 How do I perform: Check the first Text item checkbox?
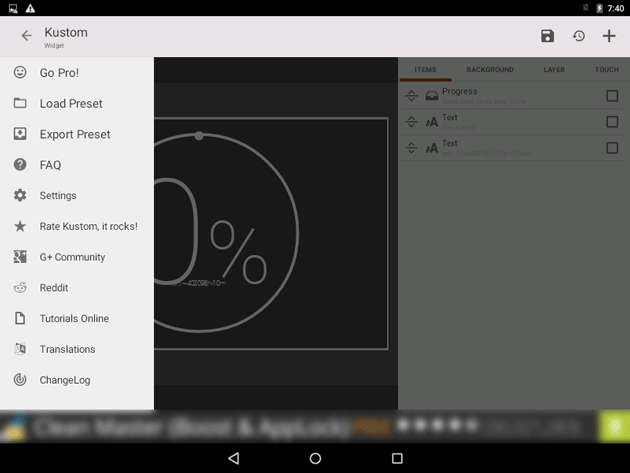(612, 122)
